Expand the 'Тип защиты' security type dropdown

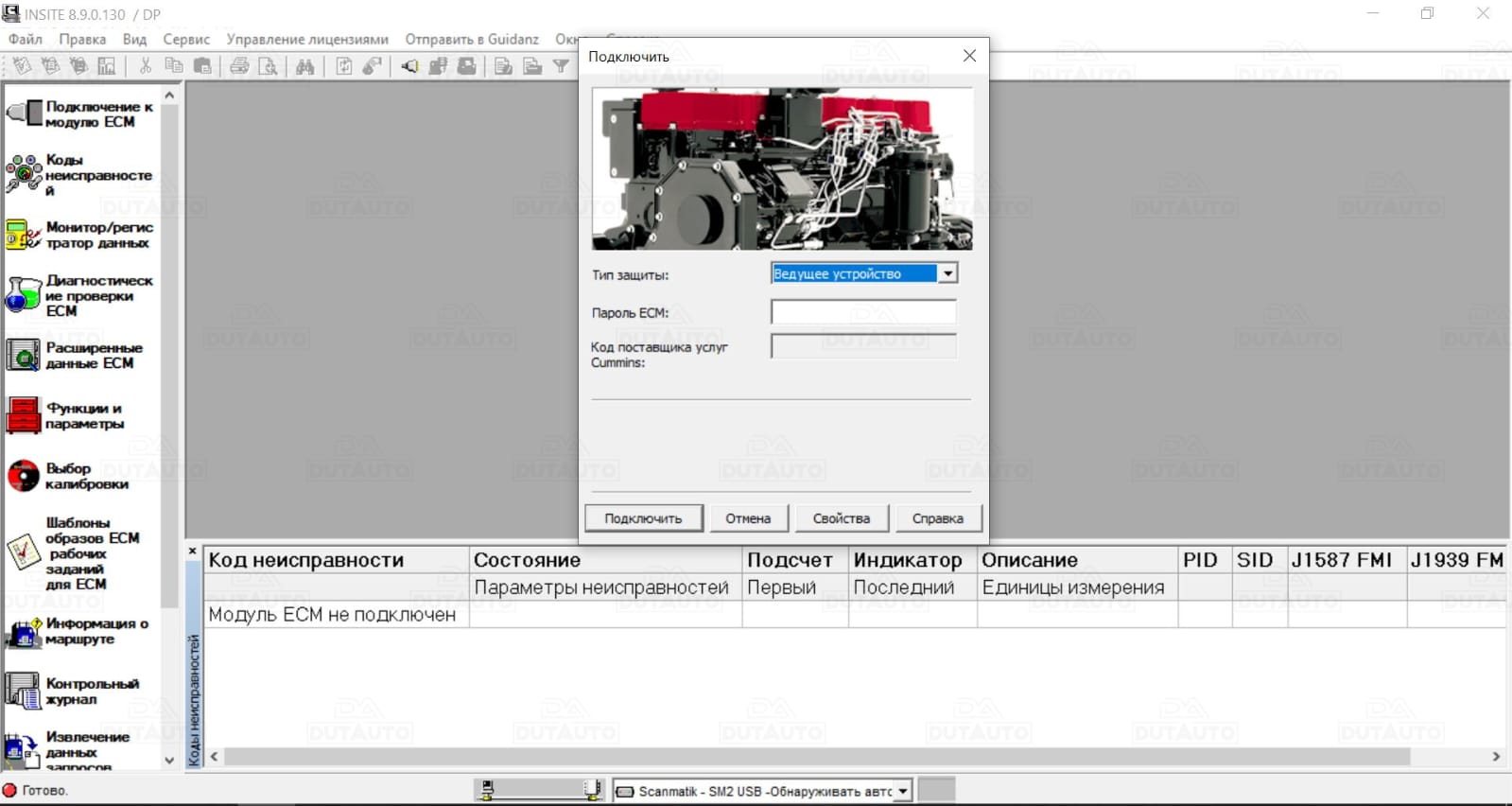[x=947, y=273]
